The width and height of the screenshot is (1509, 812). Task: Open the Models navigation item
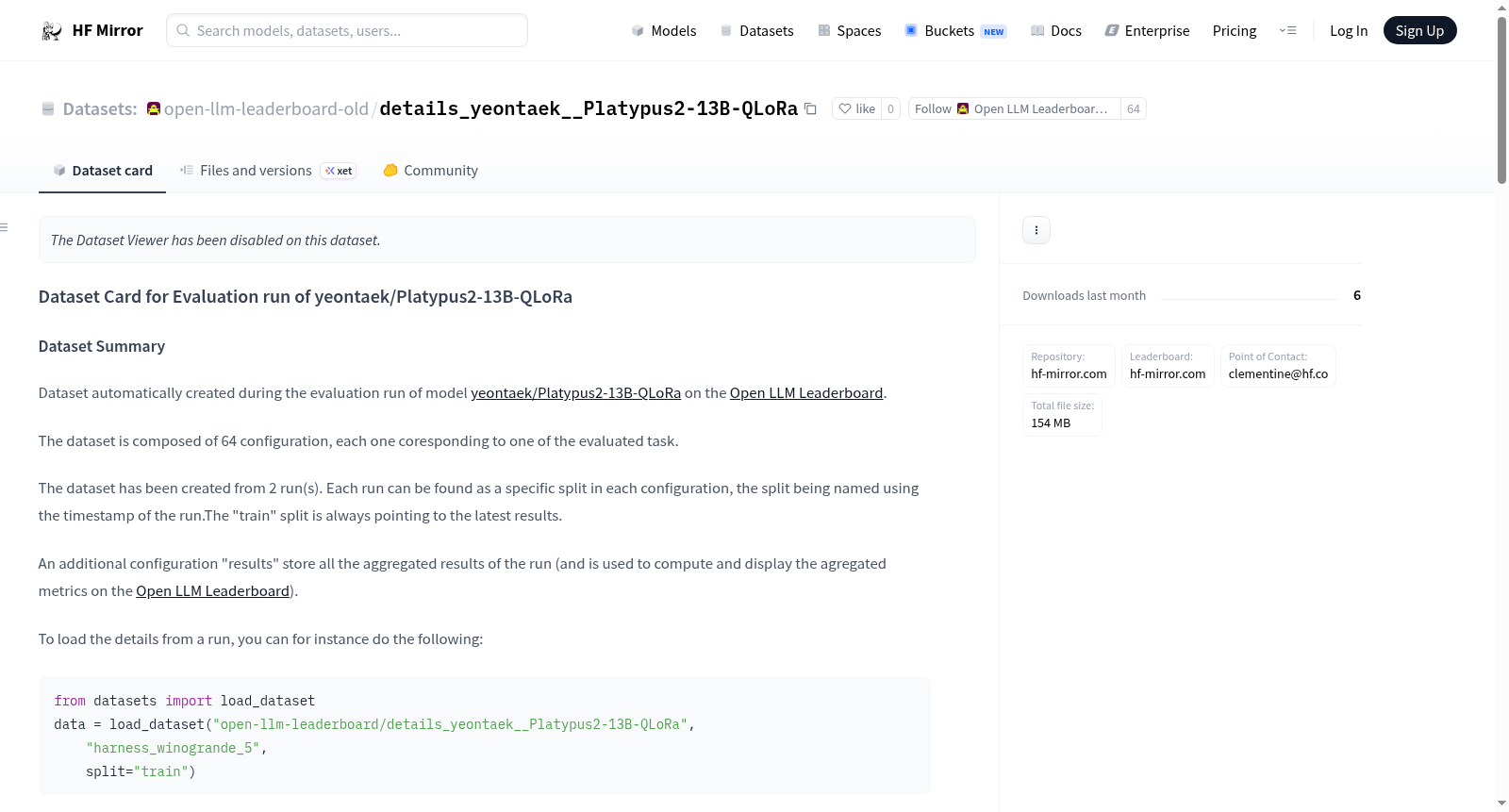click(x=664, y=30)
